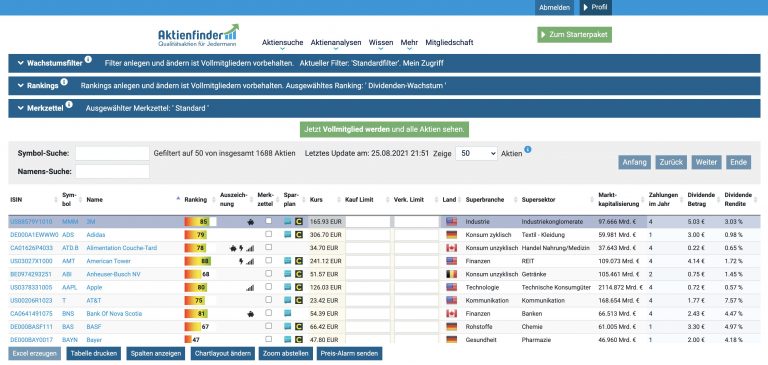Open the Mitgliedschaft page
The height and width of the screenshot is (365, 768).
point(449,43)
